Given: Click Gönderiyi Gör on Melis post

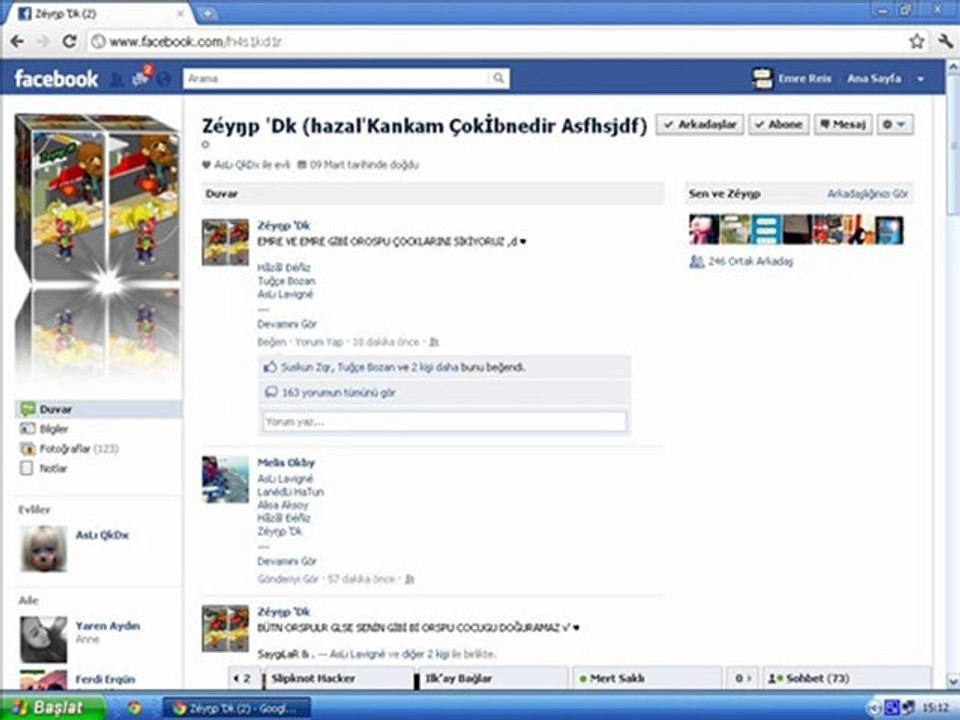Looking at the screenshot, I should [x=288, y=579].
